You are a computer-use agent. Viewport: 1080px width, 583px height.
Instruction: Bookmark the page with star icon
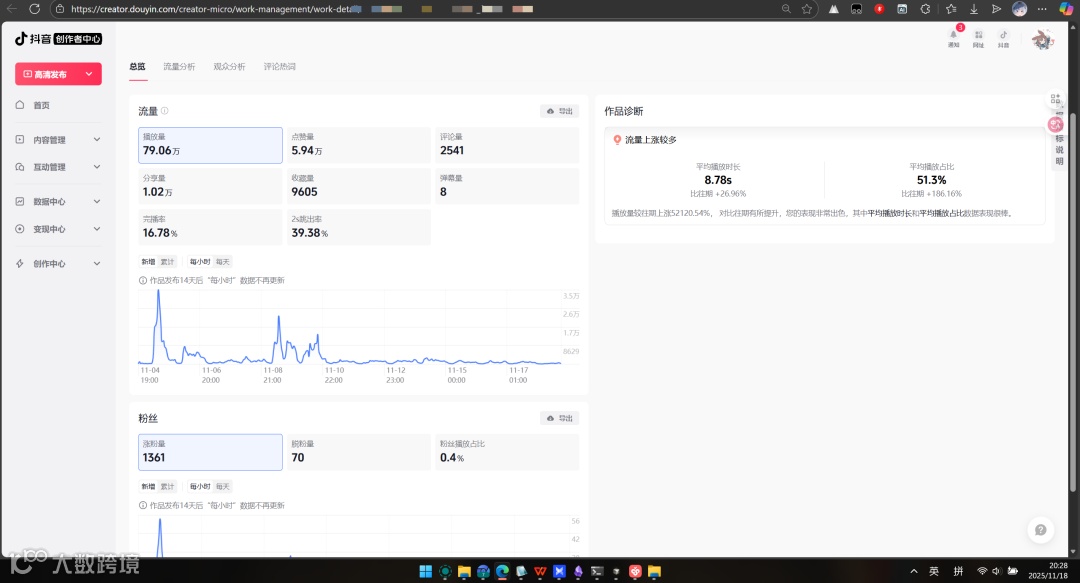click(x=807, y=9)
